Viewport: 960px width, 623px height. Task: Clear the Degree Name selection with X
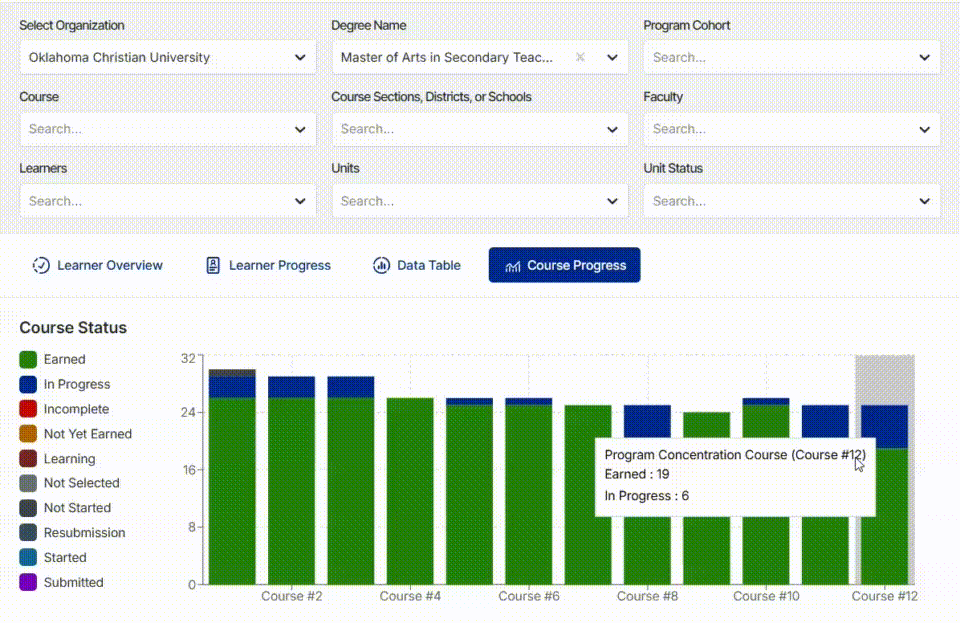(x=580, y=57)
